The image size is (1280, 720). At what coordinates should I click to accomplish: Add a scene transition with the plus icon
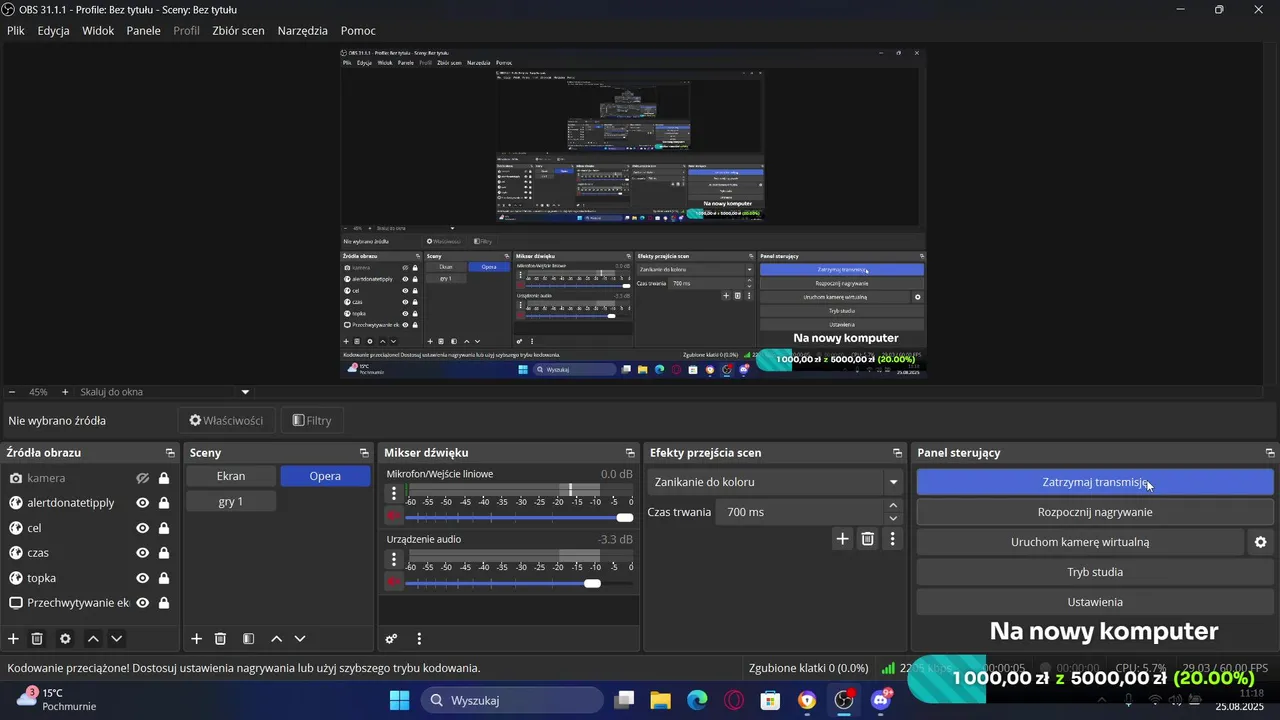coord(842,539)
